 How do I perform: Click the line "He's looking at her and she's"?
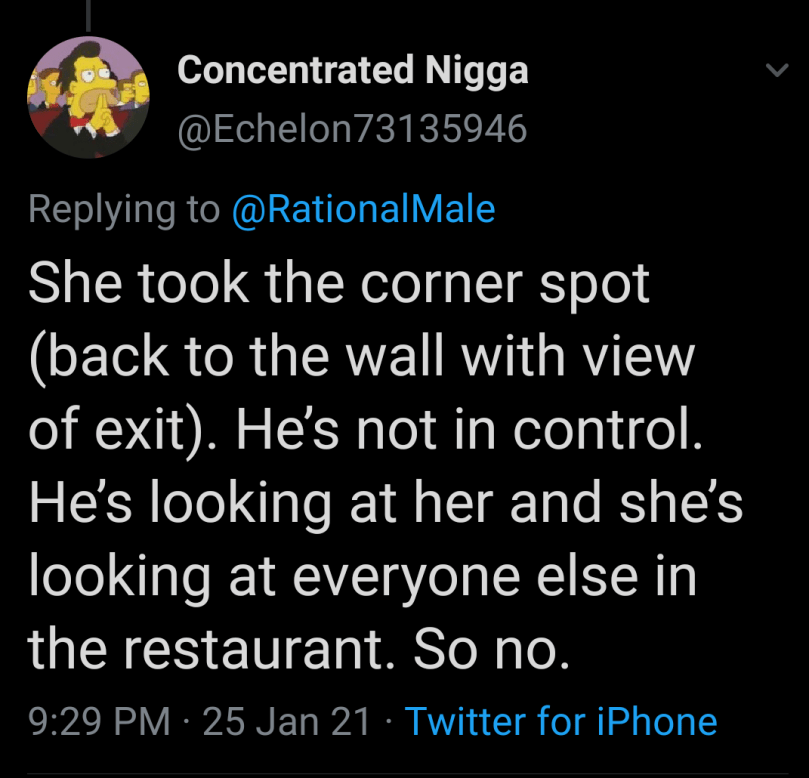click(x=386, y=504)
